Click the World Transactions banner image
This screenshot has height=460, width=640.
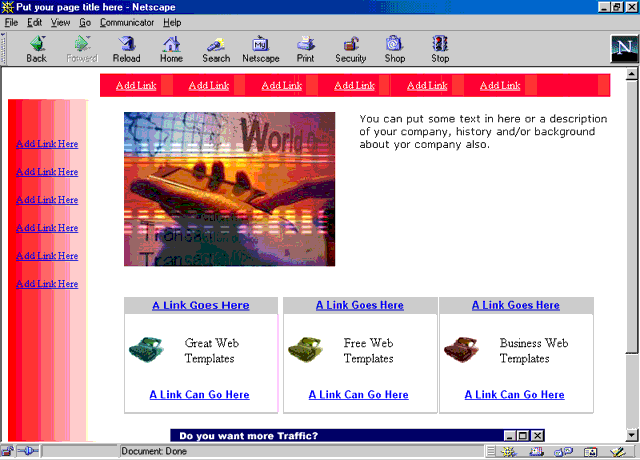point(229,189)
